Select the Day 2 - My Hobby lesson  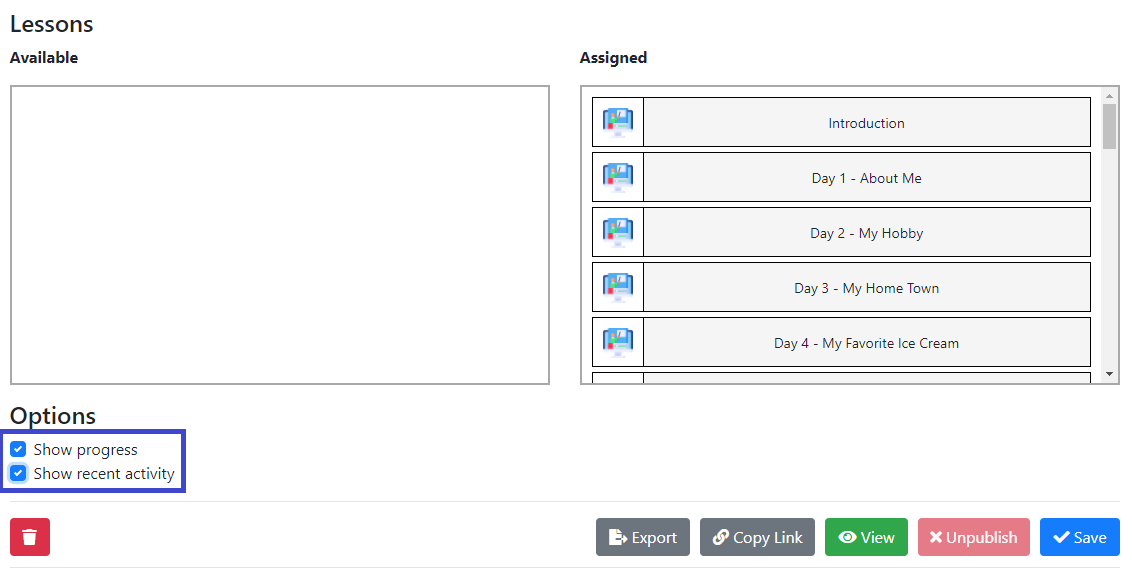click(x=841, y=232)
